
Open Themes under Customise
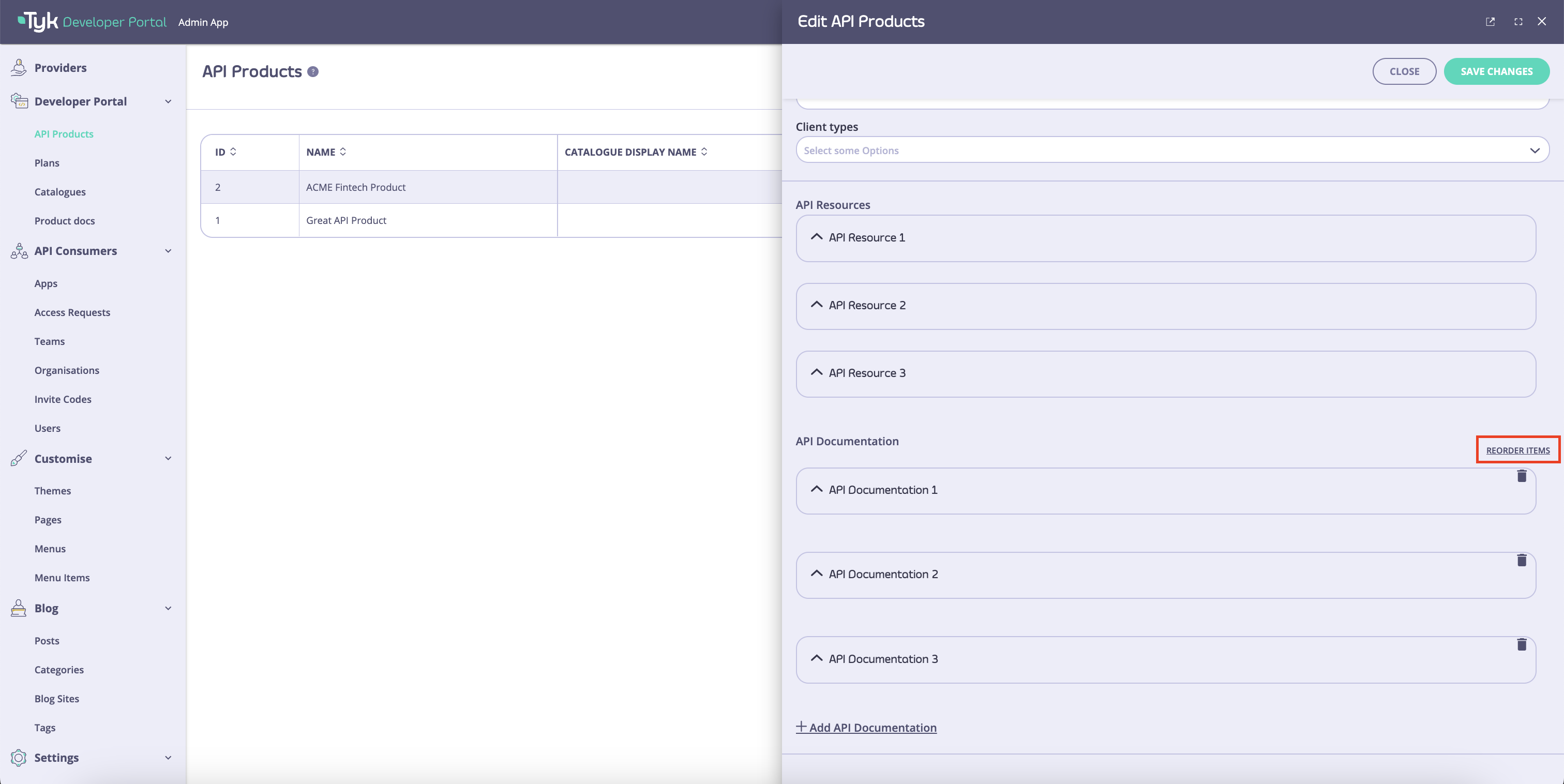click(53, 490)
